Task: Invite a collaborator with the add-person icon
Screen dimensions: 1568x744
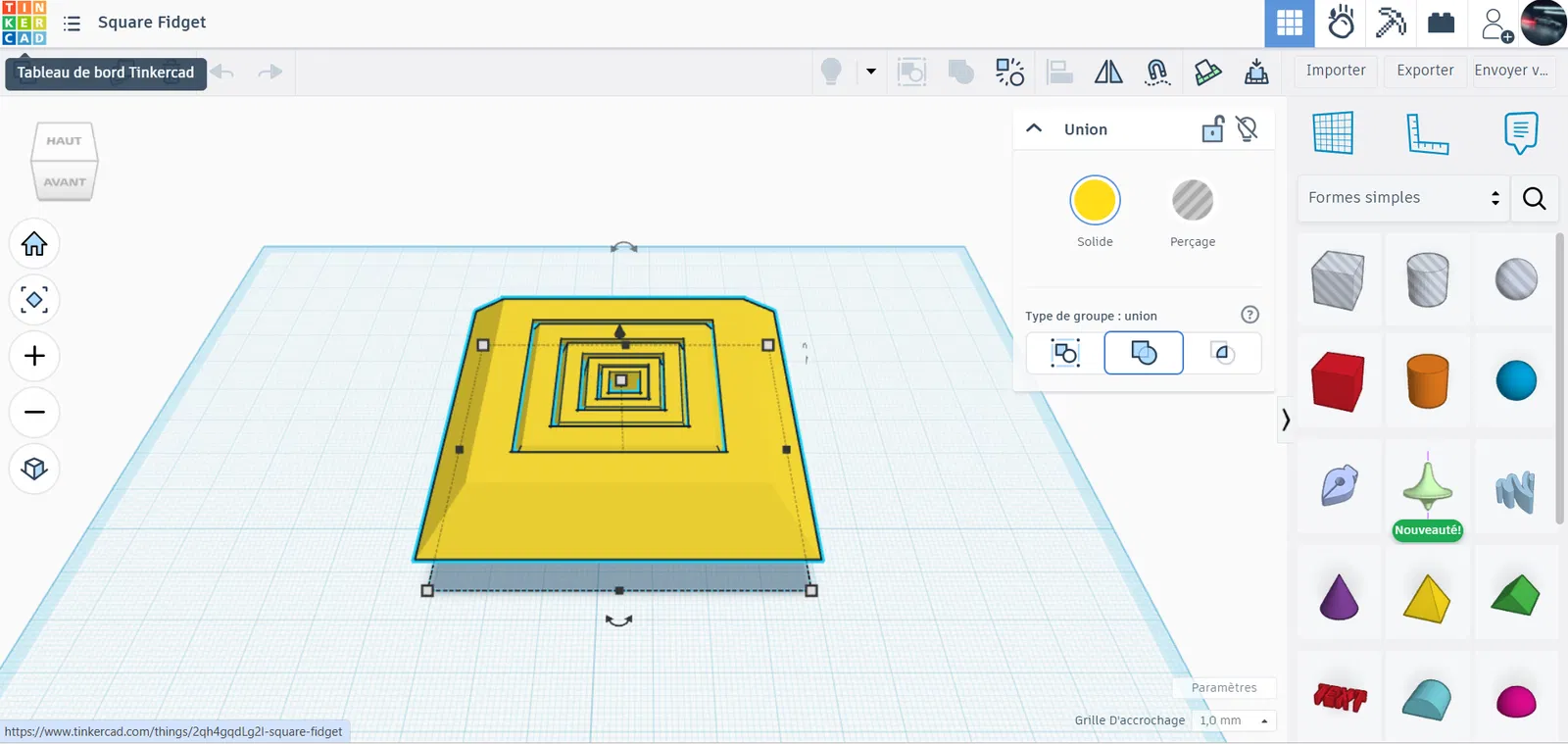Action: [1495, 24]
